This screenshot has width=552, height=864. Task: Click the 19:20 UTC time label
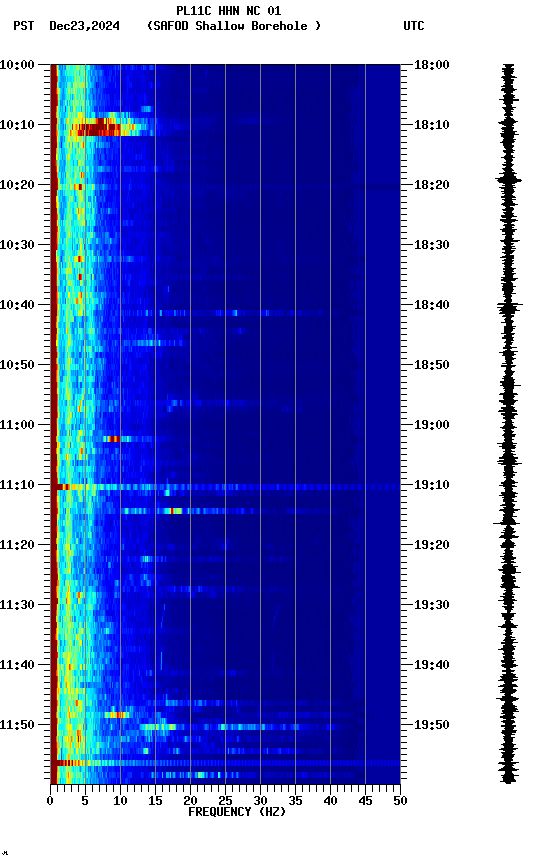pyautogui.click(x=432, y=546)
